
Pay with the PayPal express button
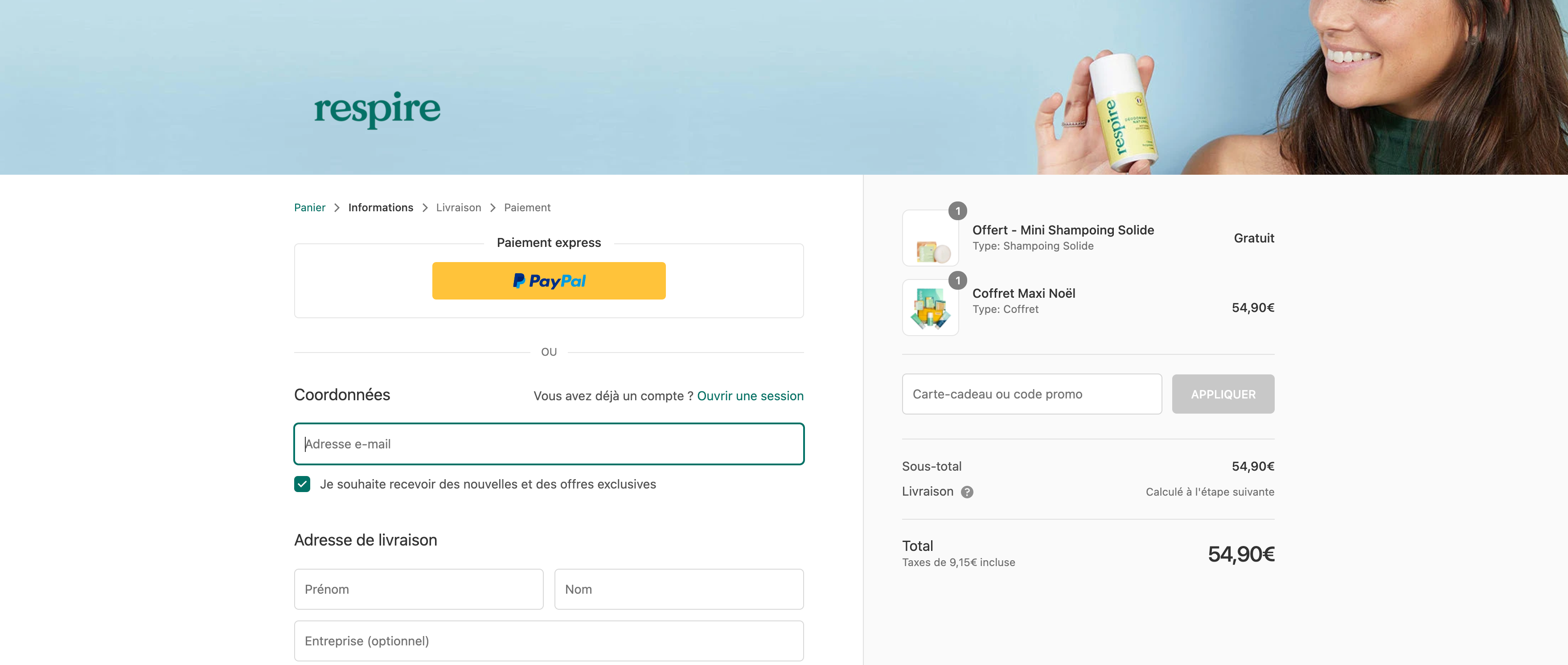coord(548,281)
